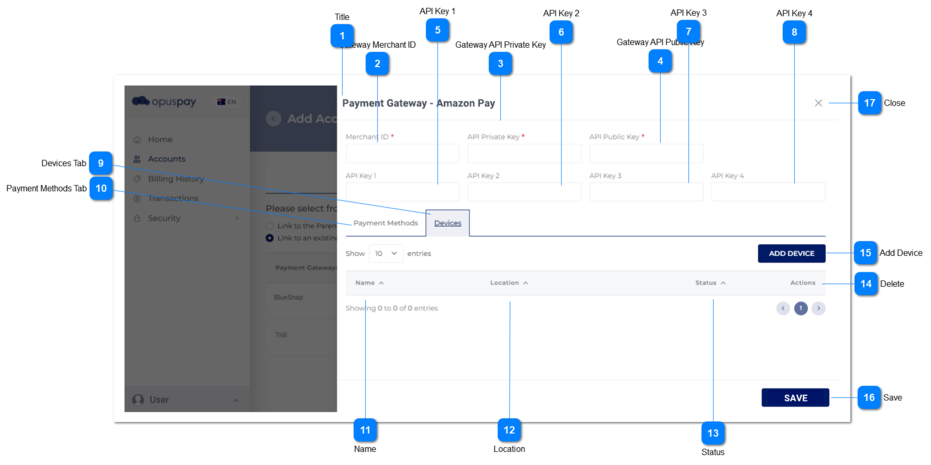Sort the table by Name column
931x465 pixels.
click(365, 283)
